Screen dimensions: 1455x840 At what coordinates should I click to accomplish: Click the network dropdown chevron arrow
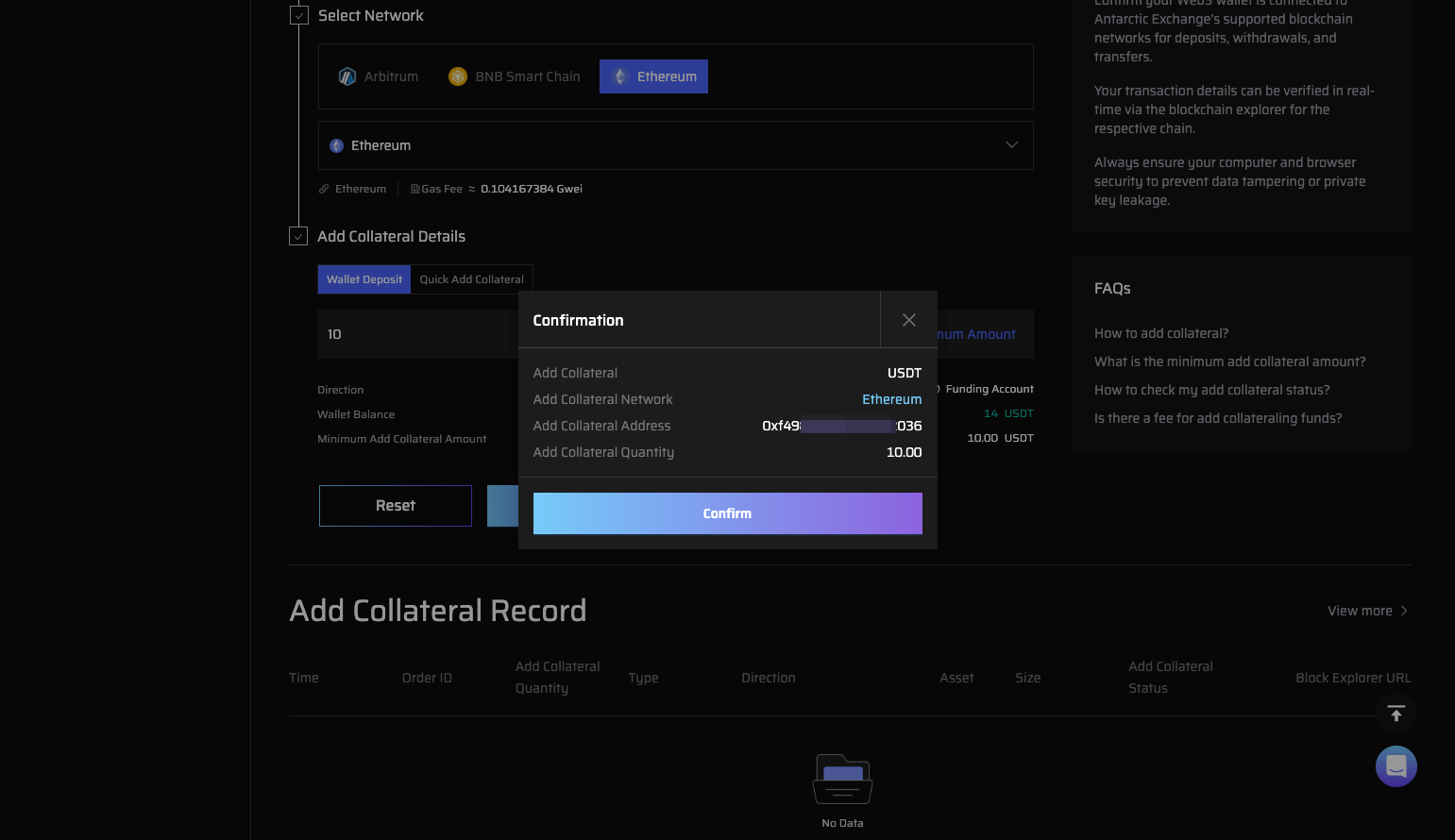(x=1011, y=145)
